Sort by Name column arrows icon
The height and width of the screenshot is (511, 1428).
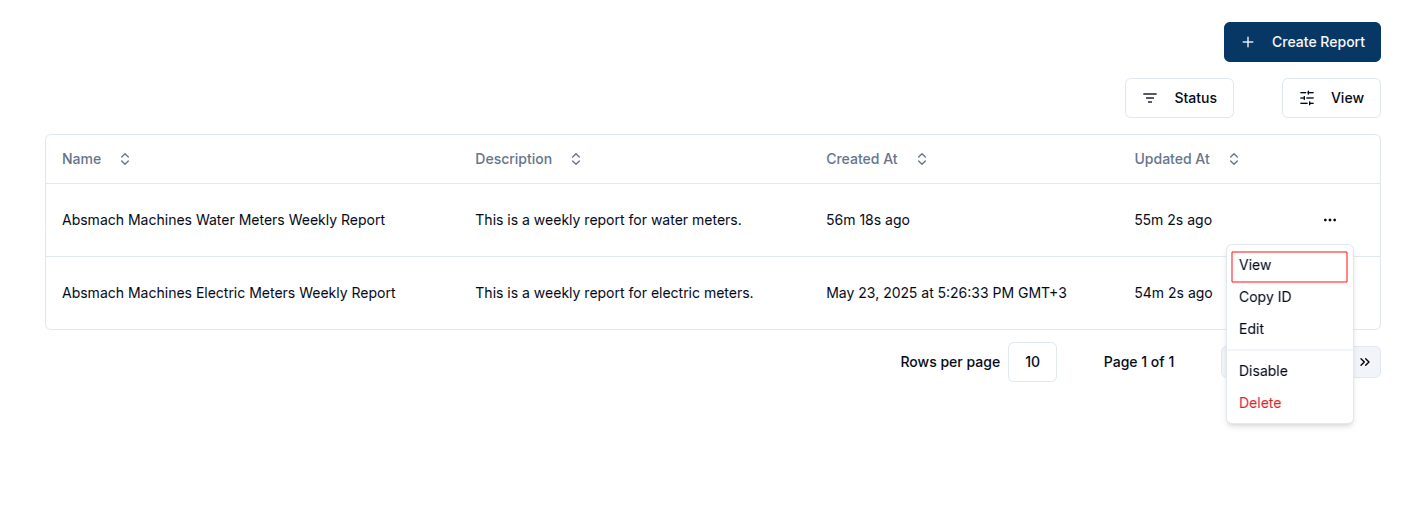(125, 159)
